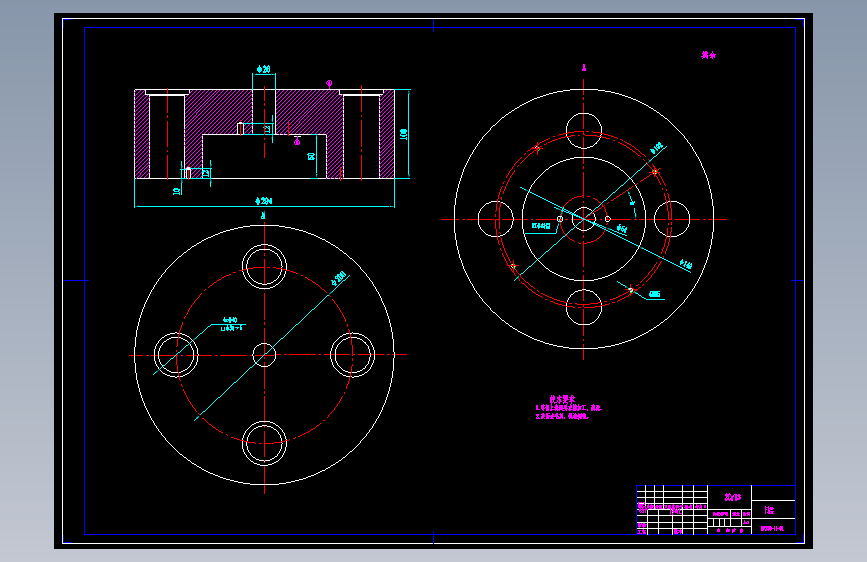Select the Φ140 dimension label in right view
The width and height of the screenshot is (867, 562).
click(x=685, y=265)
